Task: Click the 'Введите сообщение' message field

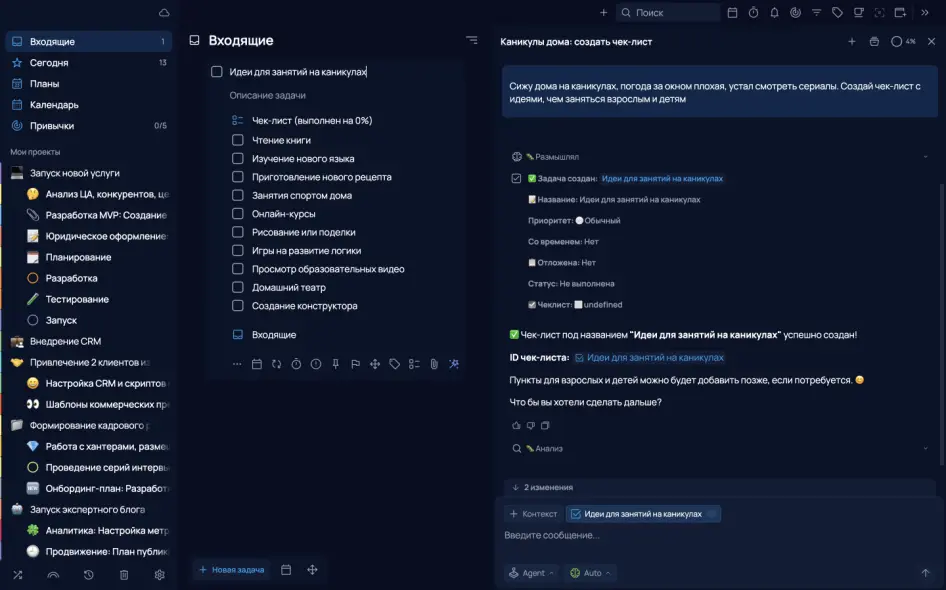Action: pos(700,535)
